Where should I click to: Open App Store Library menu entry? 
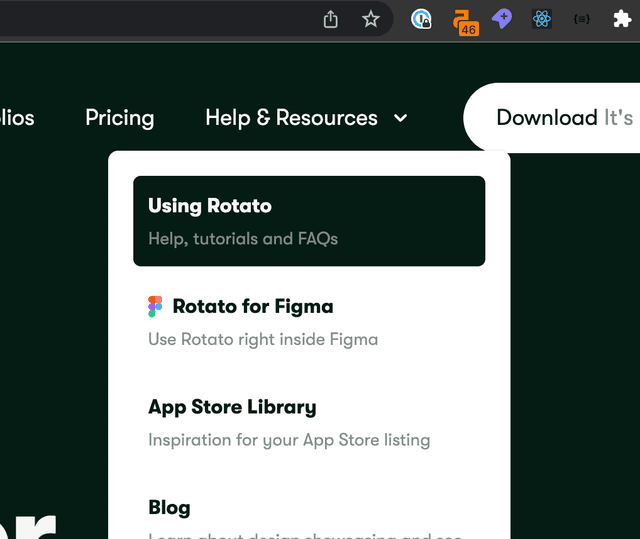pyautogui.click(x=232, y=407)
